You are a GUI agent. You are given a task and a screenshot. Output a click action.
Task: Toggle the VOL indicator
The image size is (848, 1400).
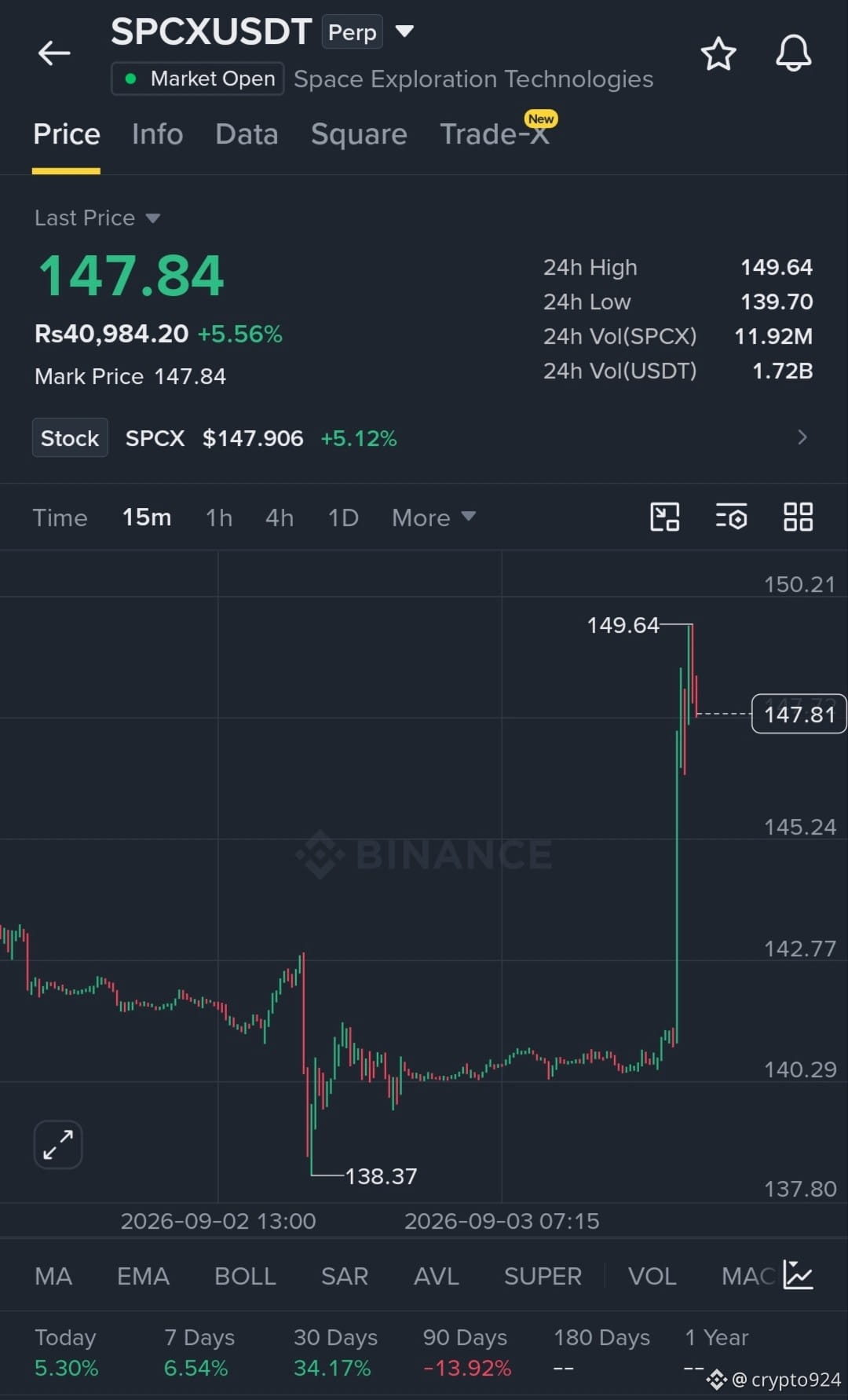click(x=652, y=1276)
